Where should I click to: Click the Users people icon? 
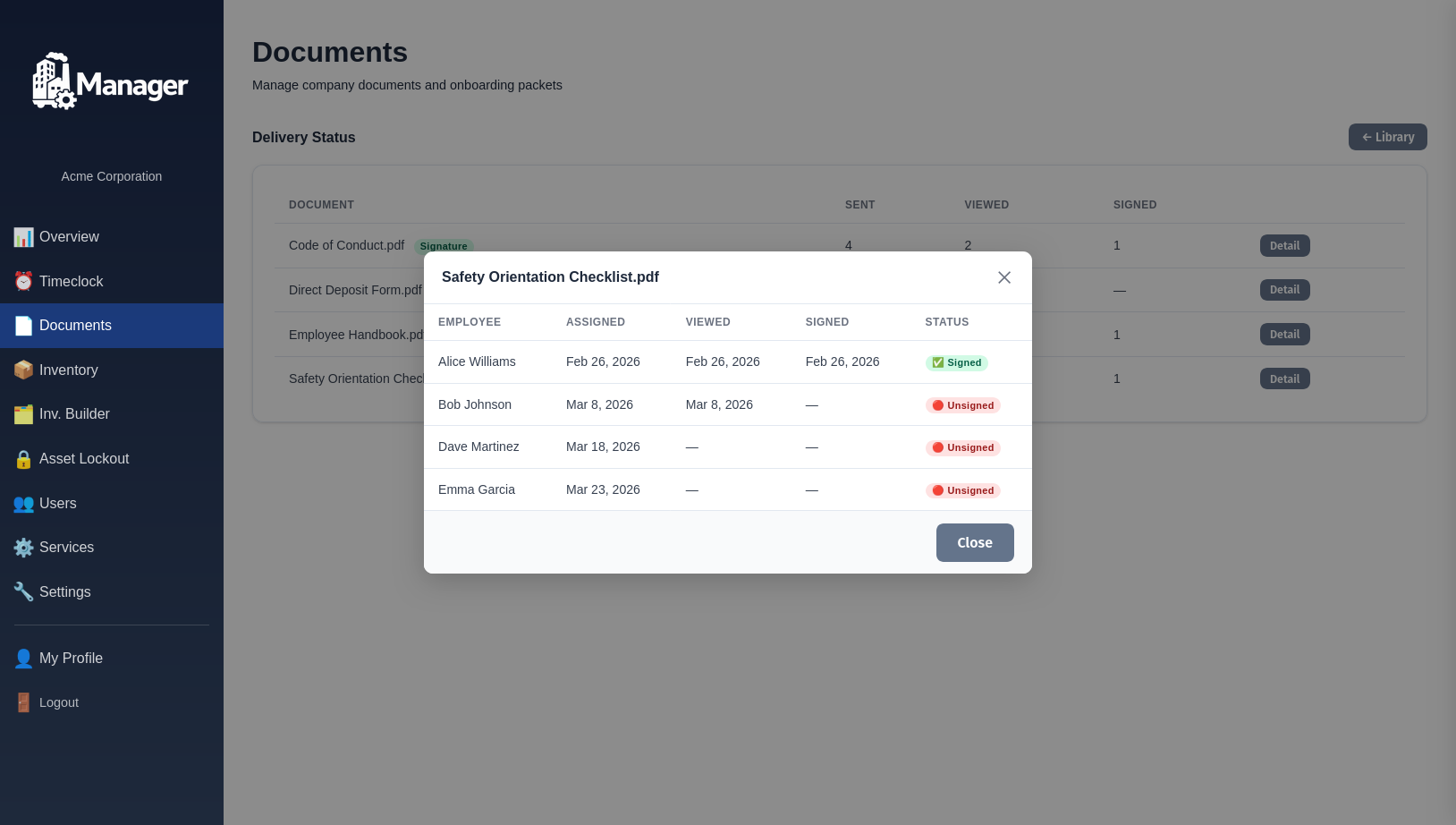pyautogui.click(x=23, y=504)
